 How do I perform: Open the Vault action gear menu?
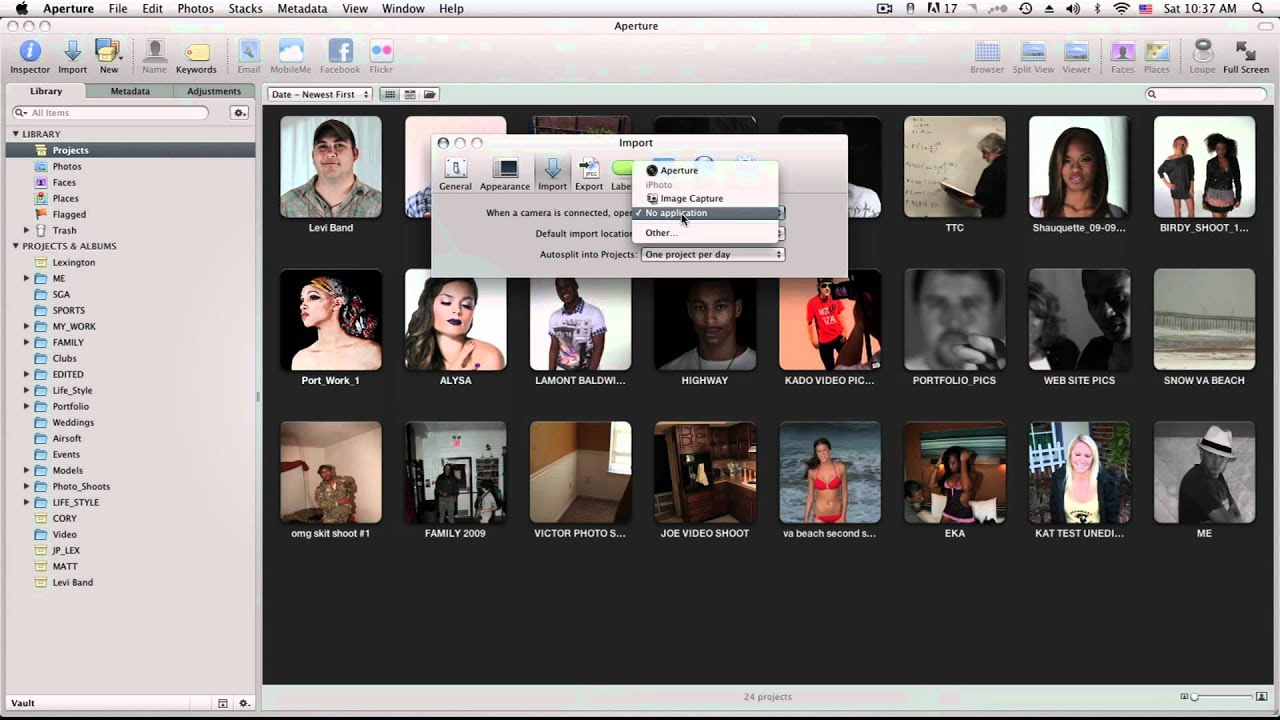pos(243,703)
